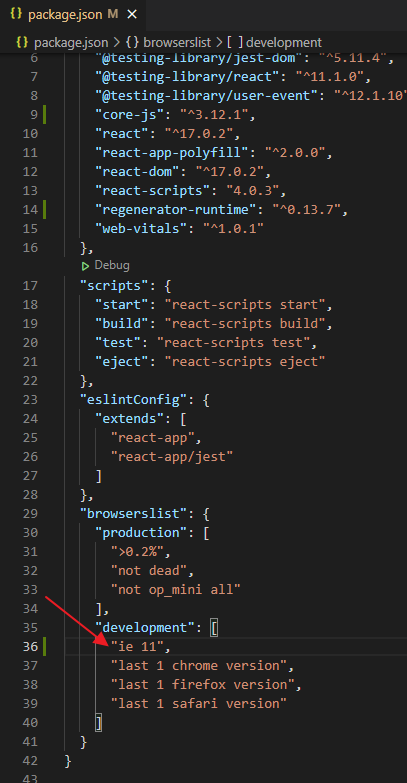Click the "^17.0.2" value of react

pyautogui.click(x=199, y=134)
